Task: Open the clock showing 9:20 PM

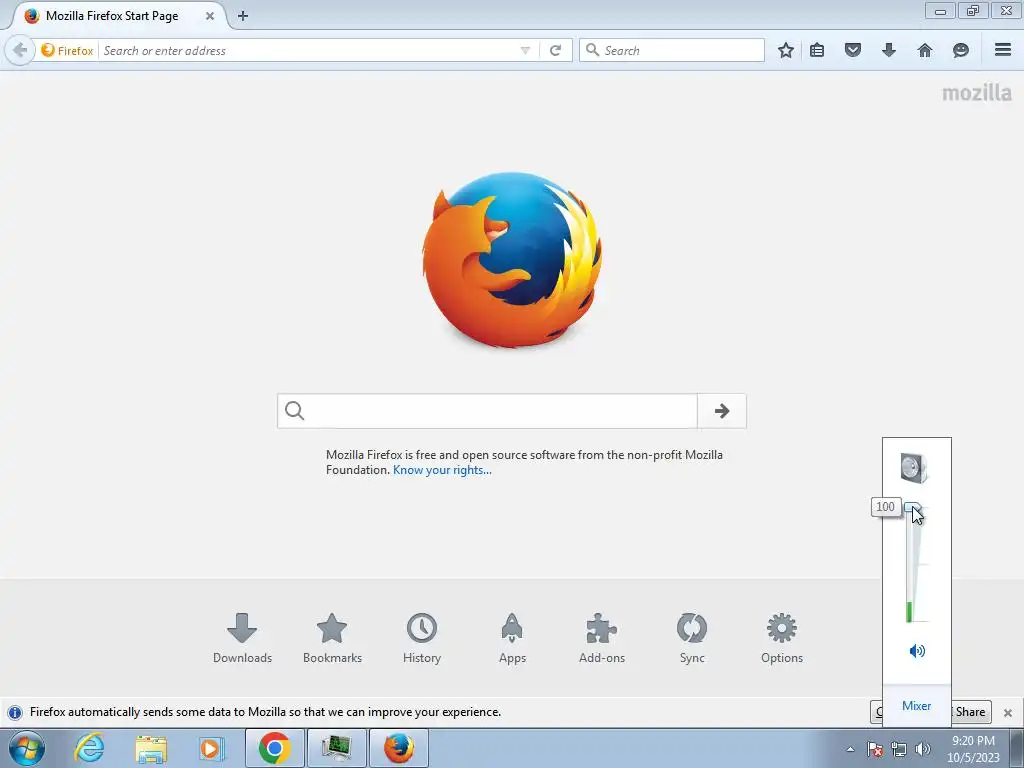Action: (973, 749)
